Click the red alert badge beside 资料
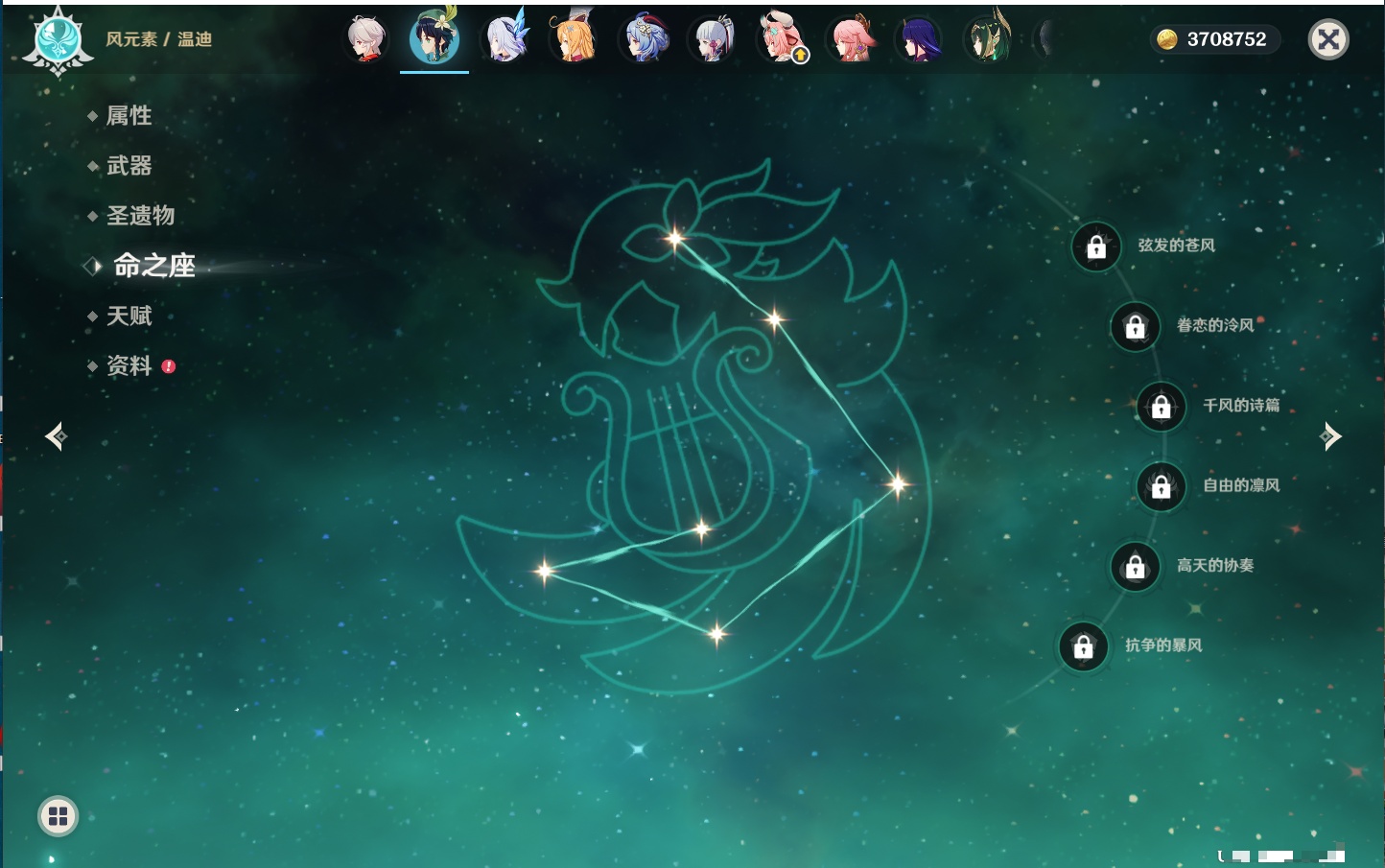The image size is (1385, 868). tap(169, 366)
